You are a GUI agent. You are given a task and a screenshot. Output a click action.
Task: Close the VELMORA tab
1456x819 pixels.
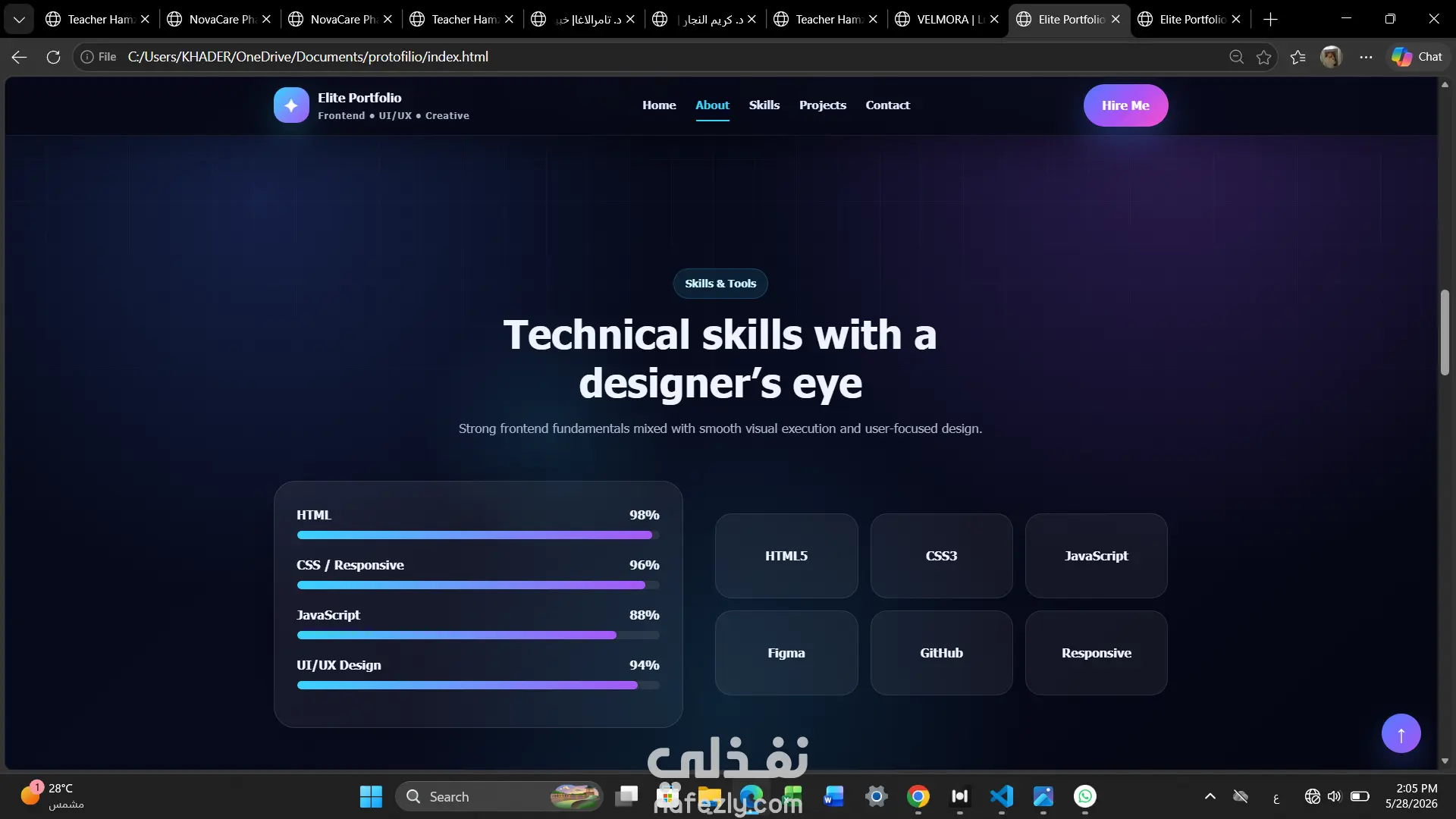994,20
